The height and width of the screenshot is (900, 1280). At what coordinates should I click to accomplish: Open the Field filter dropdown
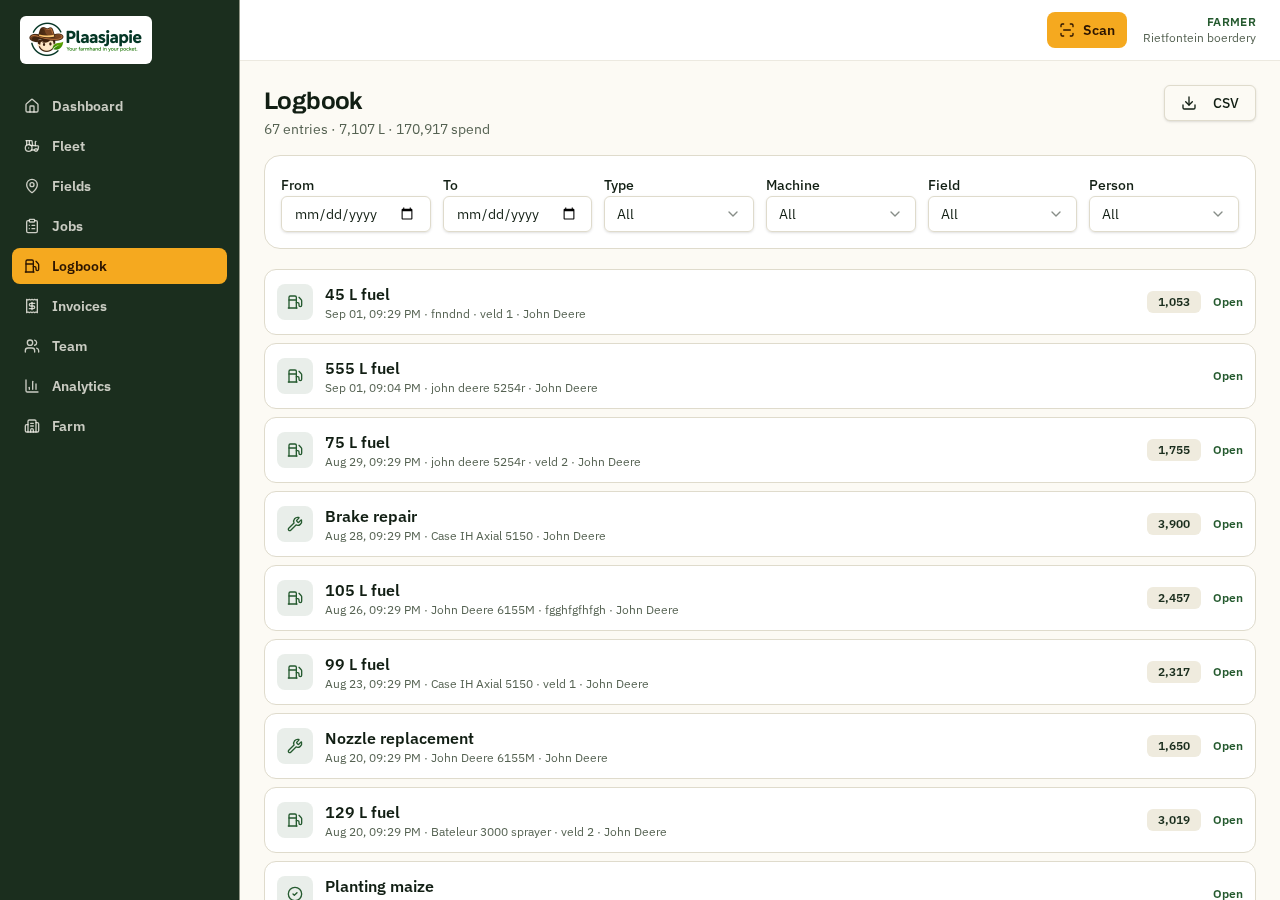pyautogui.click(x=1002, y=214)
